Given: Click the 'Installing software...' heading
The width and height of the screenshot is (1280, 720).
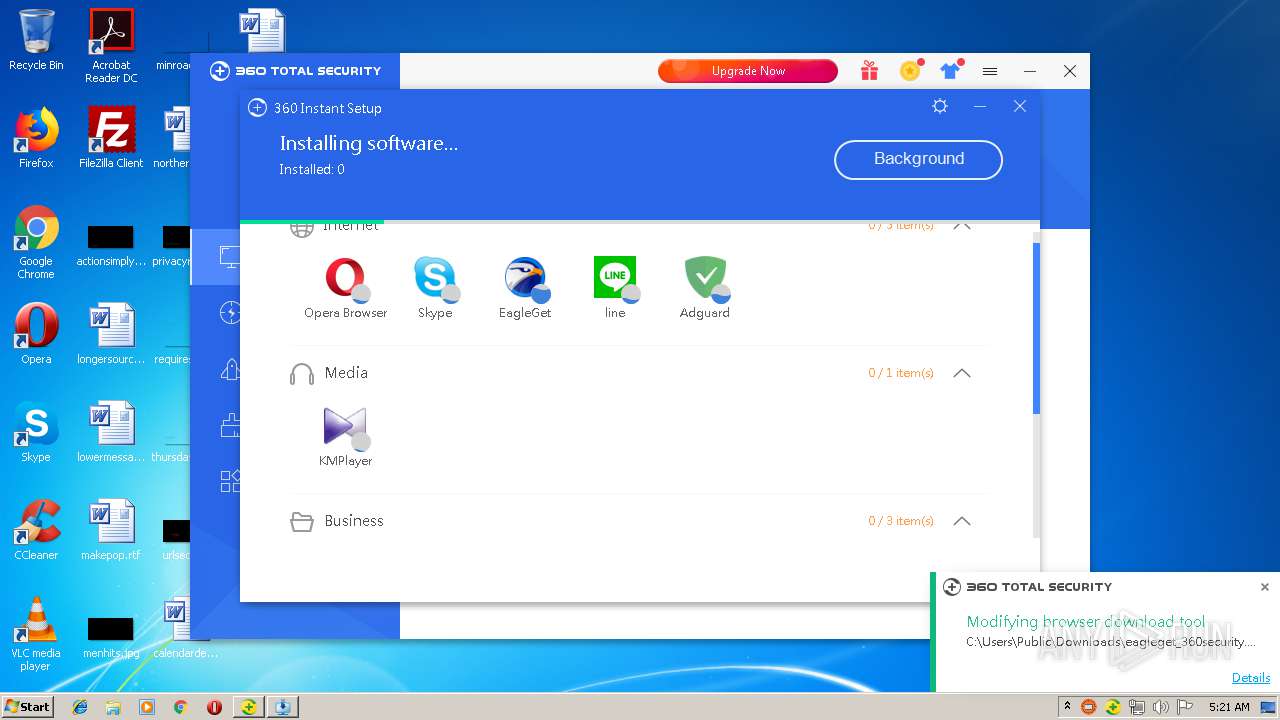Looking at the screenshot, I should coord(369,143).
